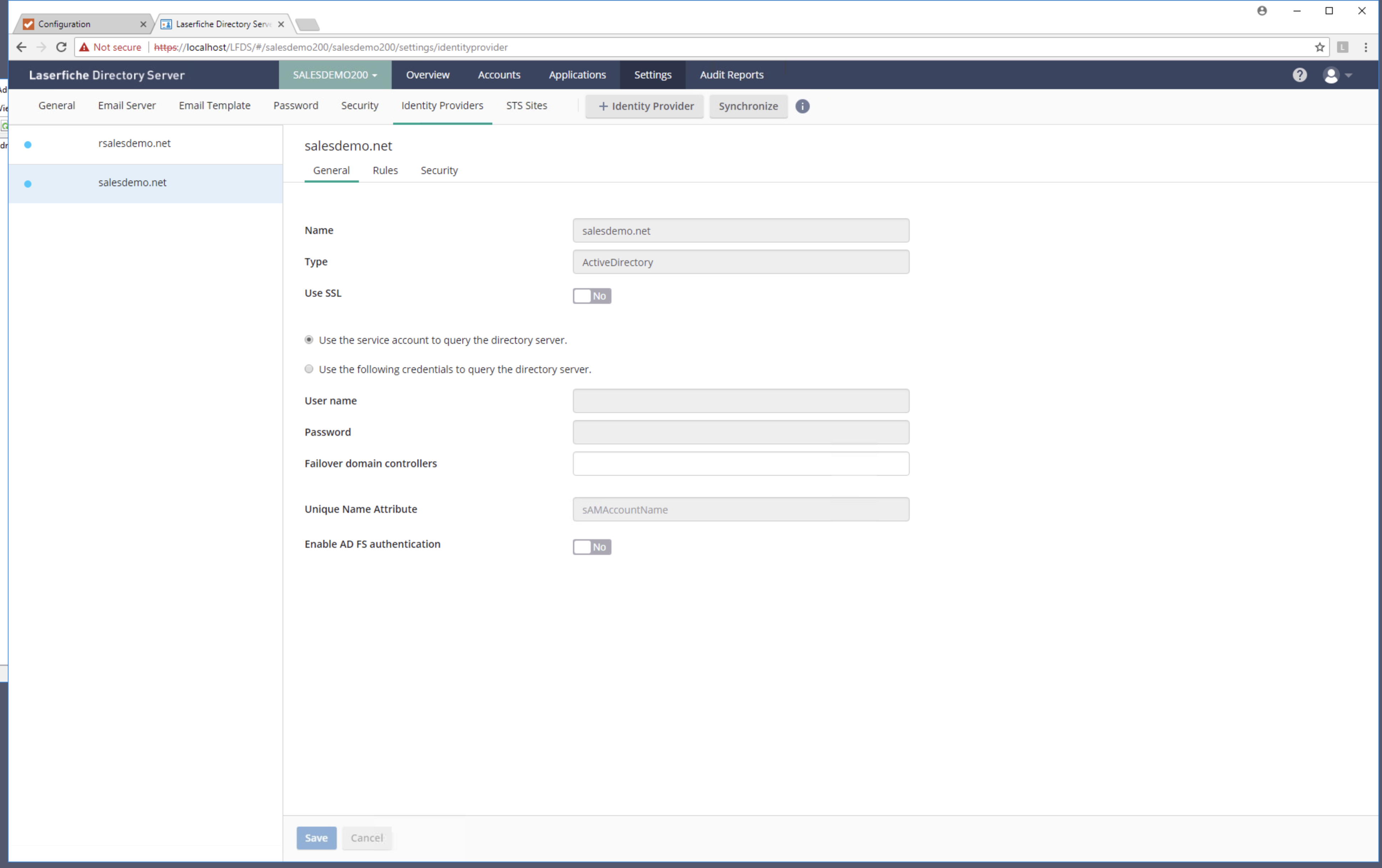Open the Audit Reports menu
This screenshot has height=868, width=1382.
(x=731, y=75)
